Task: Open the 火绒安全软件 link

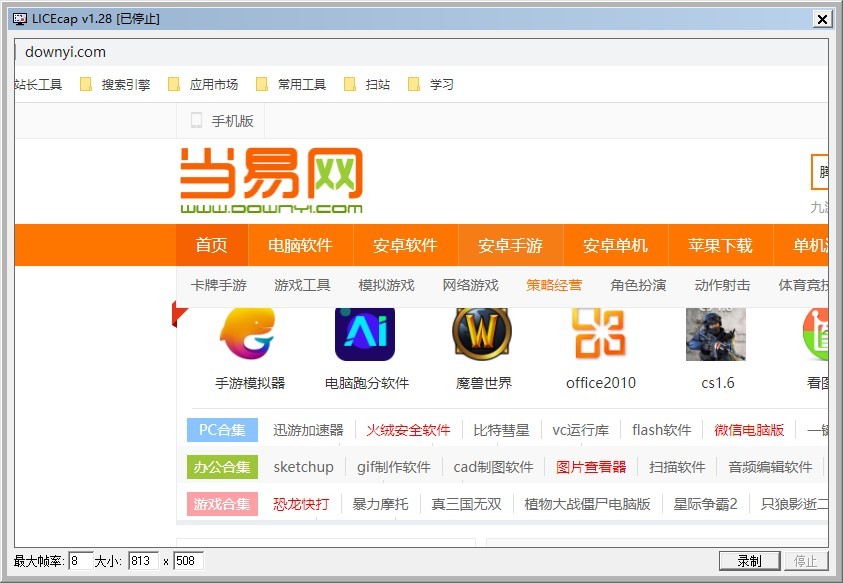Action: click(408, 430)
